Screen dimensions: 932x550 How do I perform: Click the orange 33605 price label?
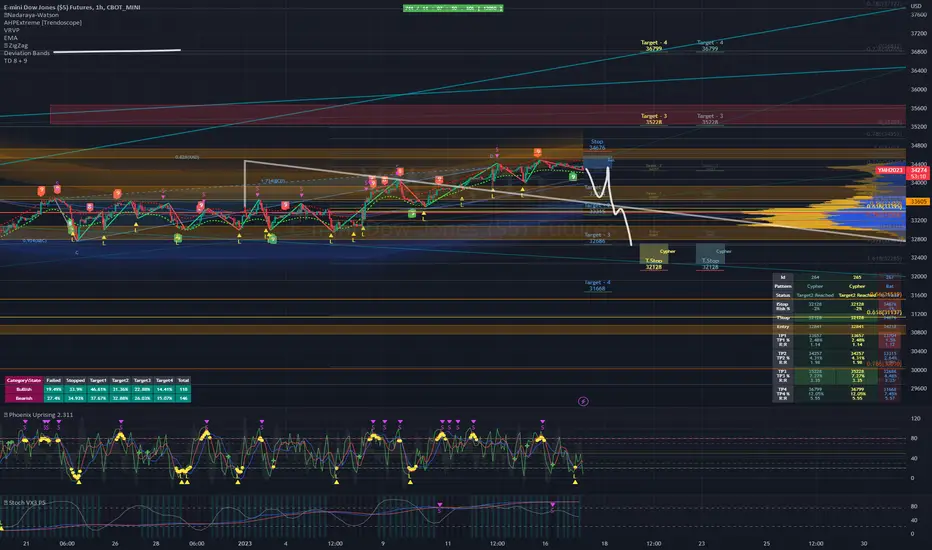(x=918, y=202)
